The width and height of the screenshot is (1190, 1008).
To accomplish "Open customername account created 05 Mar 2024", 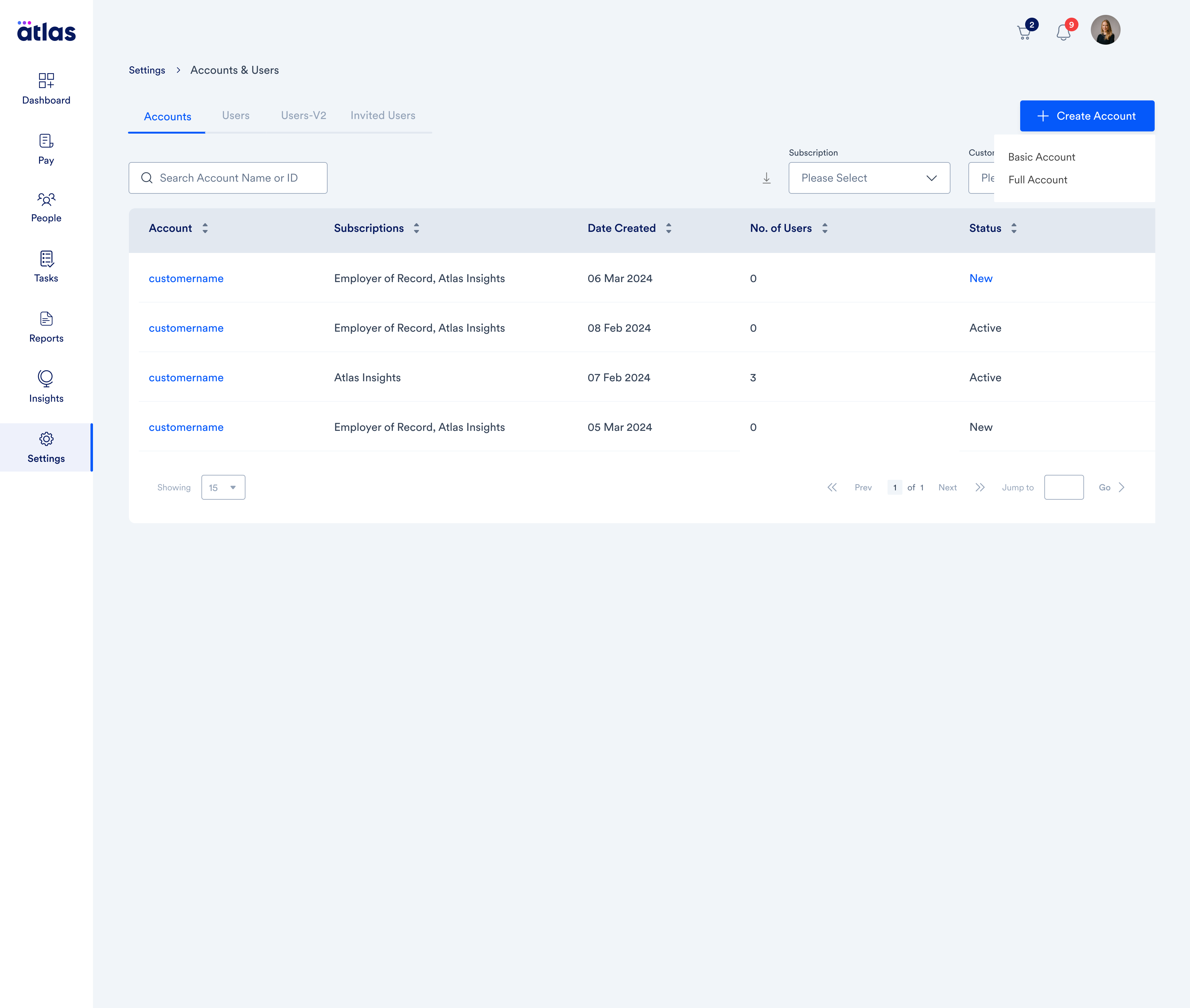I will tap(186, 427).
